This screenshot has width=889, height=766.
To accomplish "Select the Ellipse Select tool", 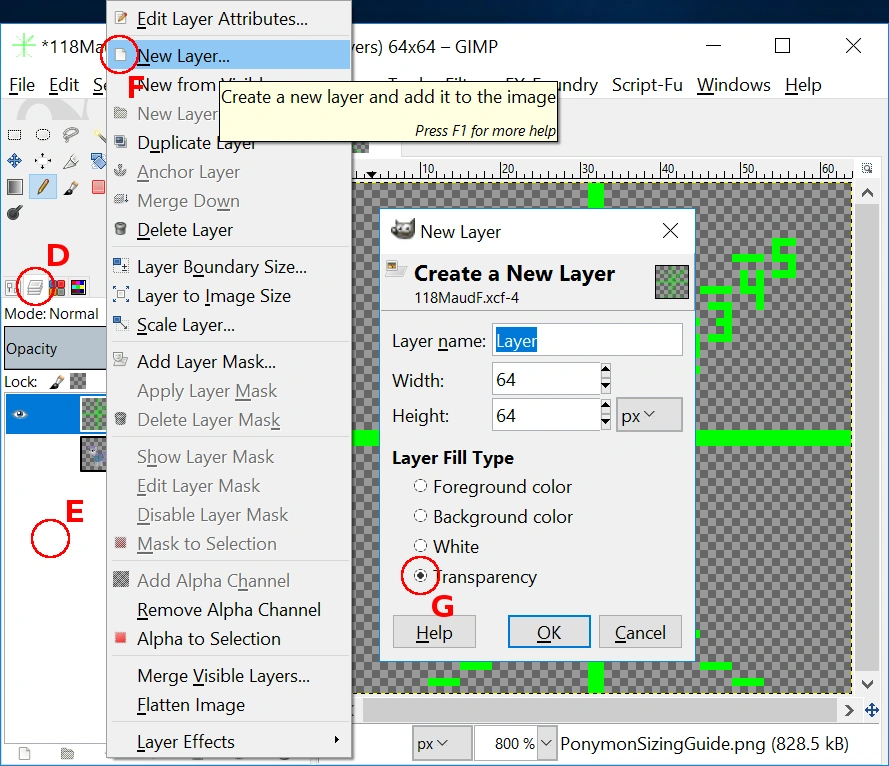I will pyautogui.click(x=43, y=135).
